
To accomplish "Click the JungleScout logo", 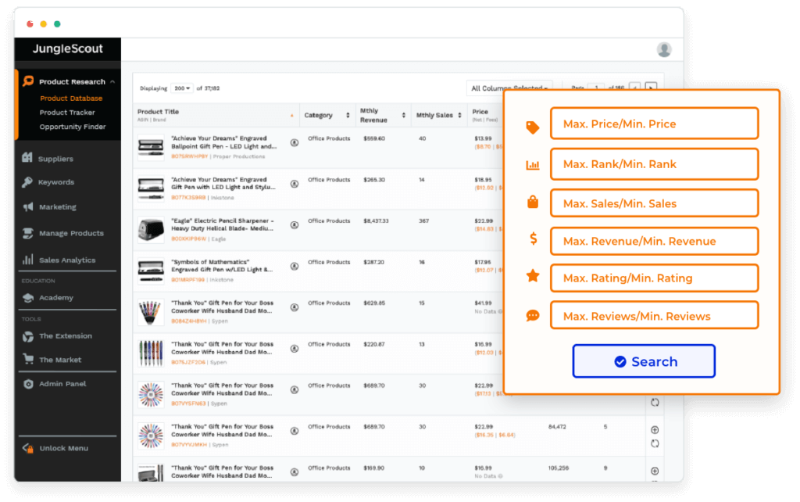I will point(68,49).
